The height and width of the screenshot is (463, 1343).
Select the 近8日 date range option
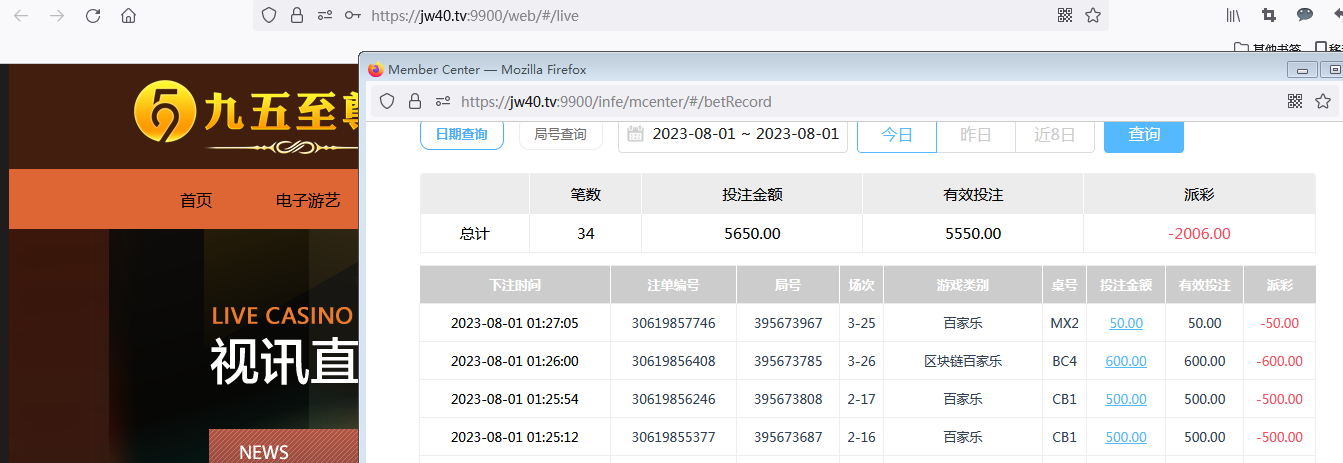[1055, 135]
